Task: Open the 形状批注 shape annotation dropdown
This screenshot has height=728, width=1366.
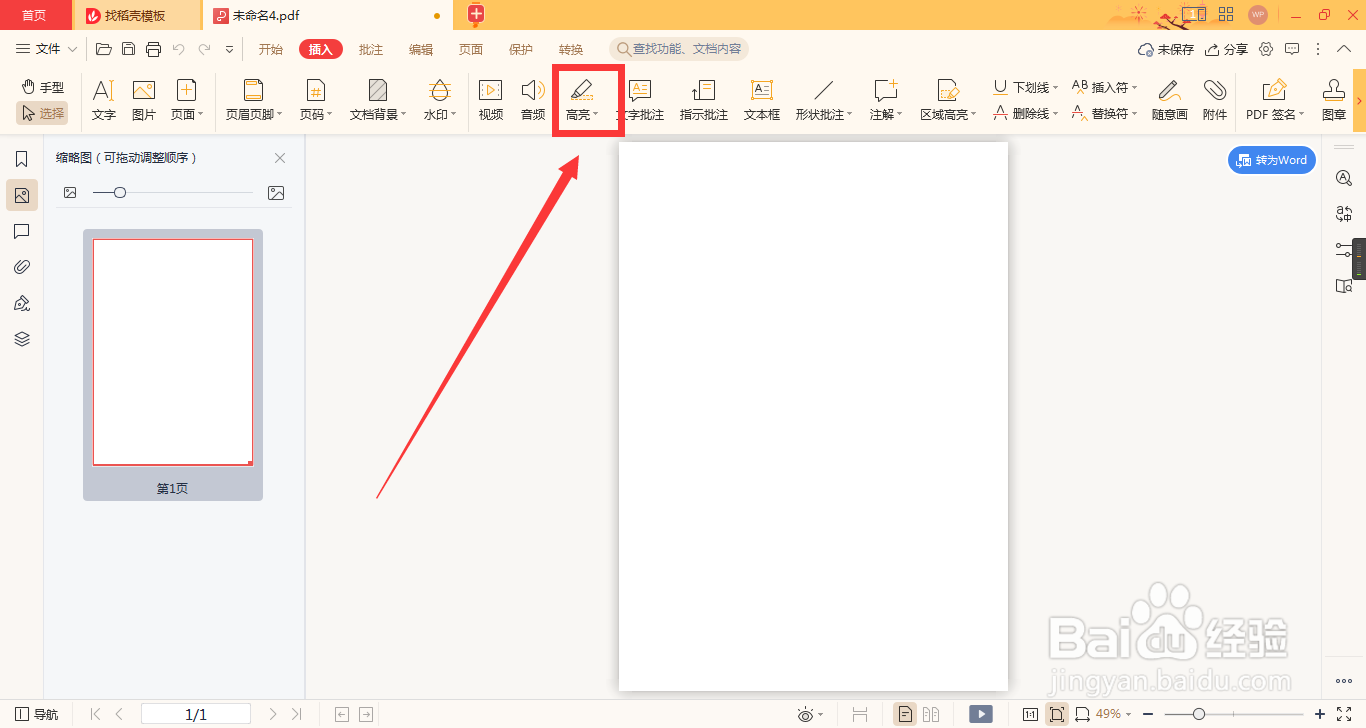Action: pos(824,101)
